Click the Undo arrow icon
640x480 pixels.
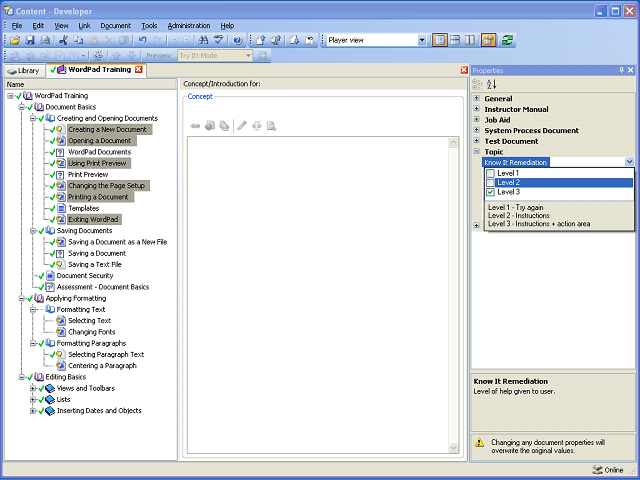click(x=142, y=40)
